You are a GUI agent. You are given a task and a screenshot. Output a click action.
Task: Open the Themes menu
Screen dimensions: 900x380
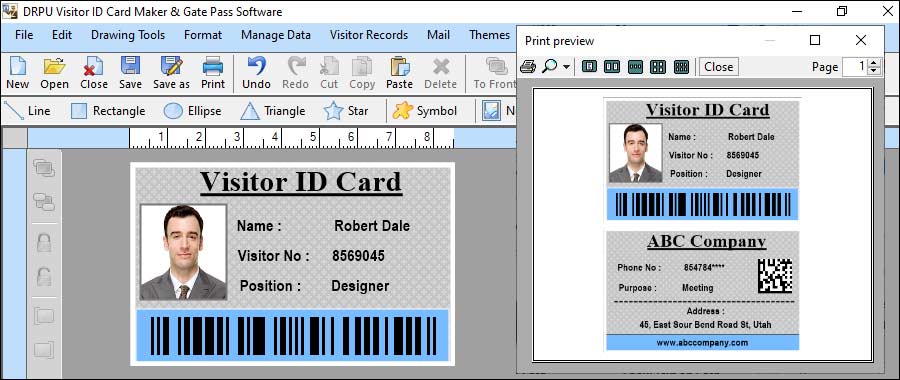[489, 35]
